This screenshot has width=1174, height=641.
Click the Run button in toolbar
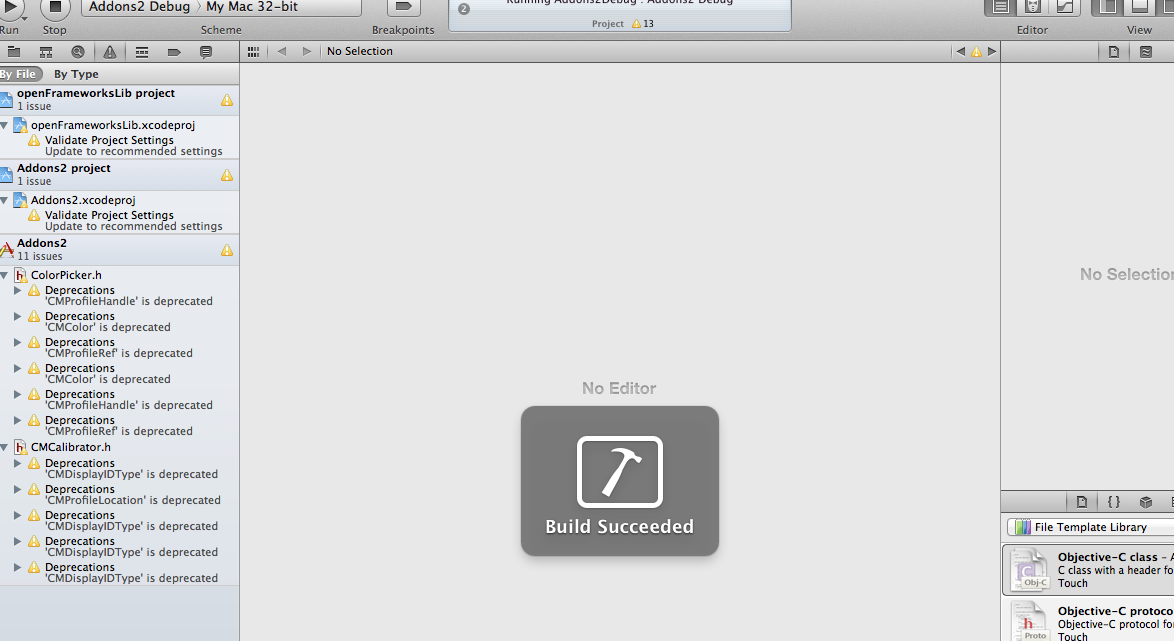[10, 7]
